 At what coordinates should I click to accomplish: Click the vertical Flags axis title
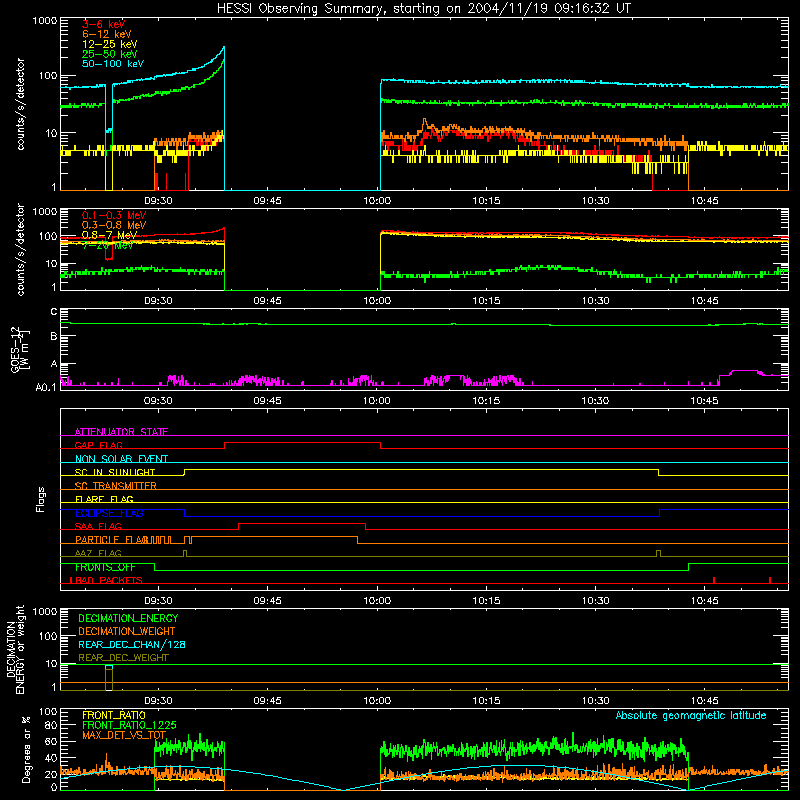pyautogui.click(x=40, y=499)
